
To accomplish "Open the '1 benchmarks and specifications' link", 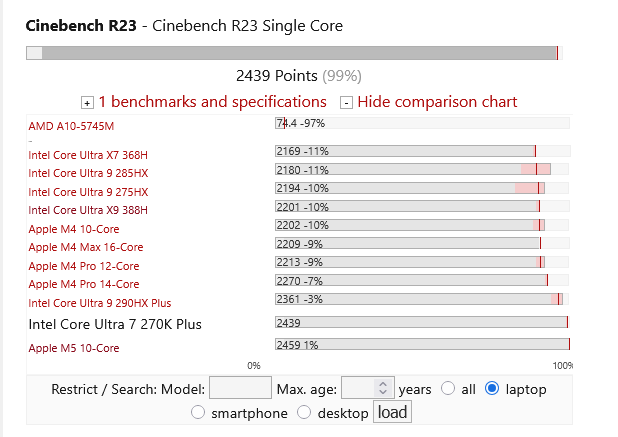I will point(212,102).
